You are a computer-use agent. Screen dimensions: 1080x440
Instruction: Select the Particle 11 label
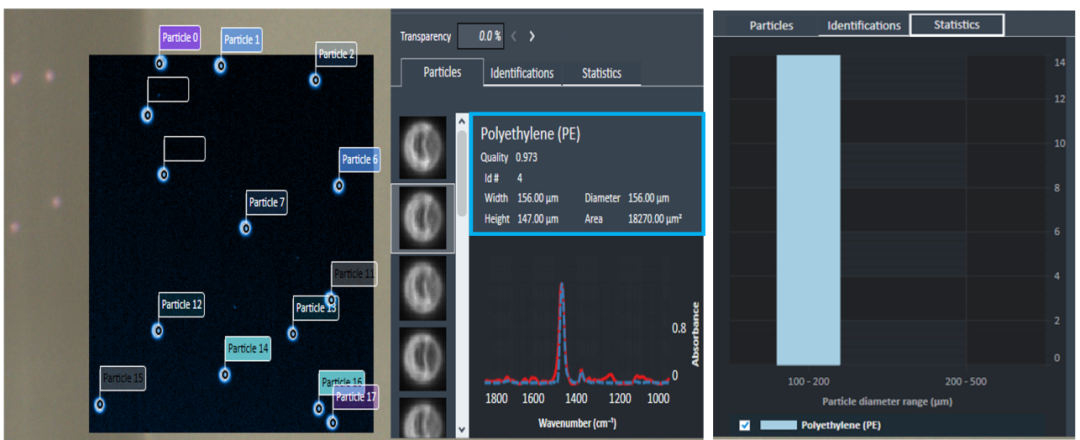[354, 274]
